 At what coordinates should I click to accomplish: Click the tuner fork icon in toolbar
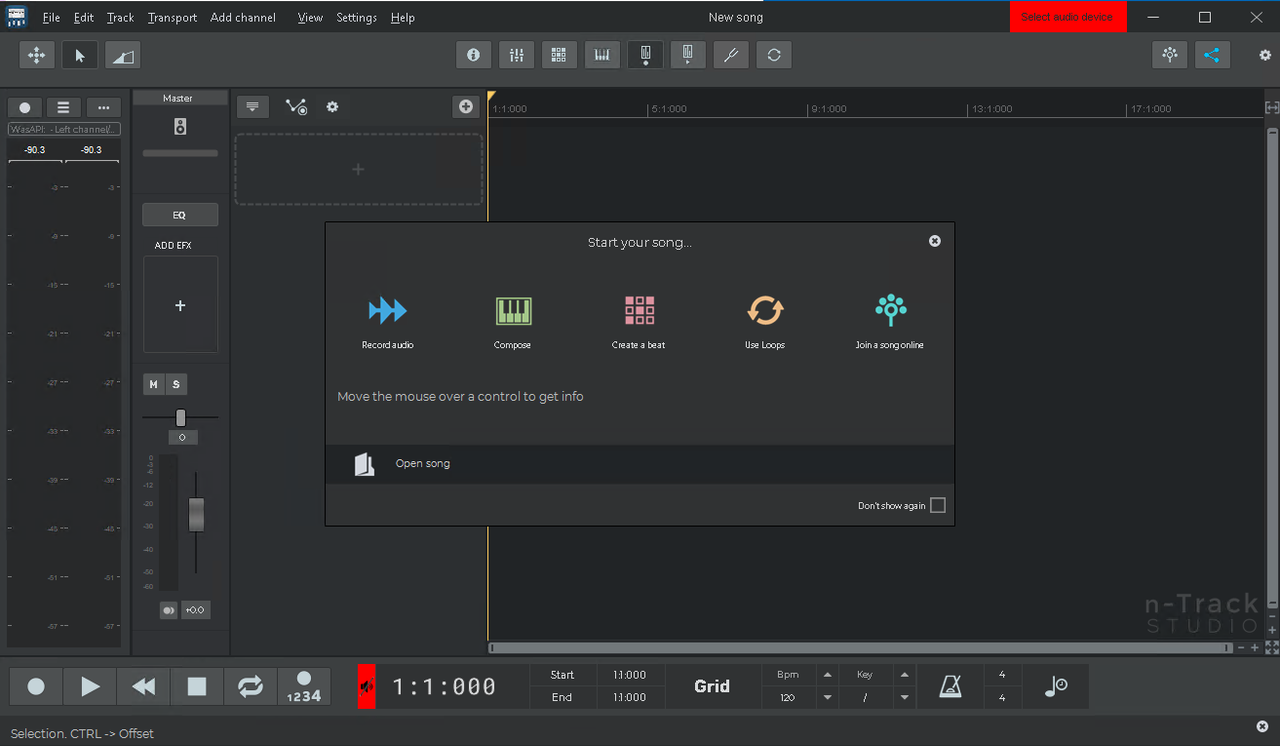731,55
